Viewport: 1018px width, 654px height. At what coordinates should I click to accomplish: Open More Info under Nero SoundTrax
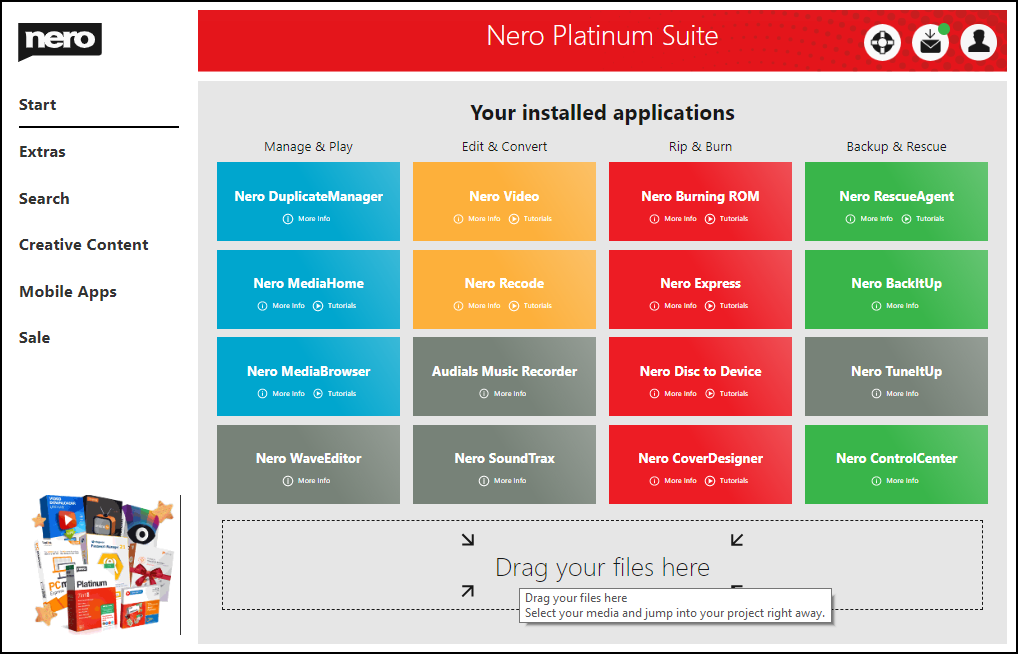503,481
